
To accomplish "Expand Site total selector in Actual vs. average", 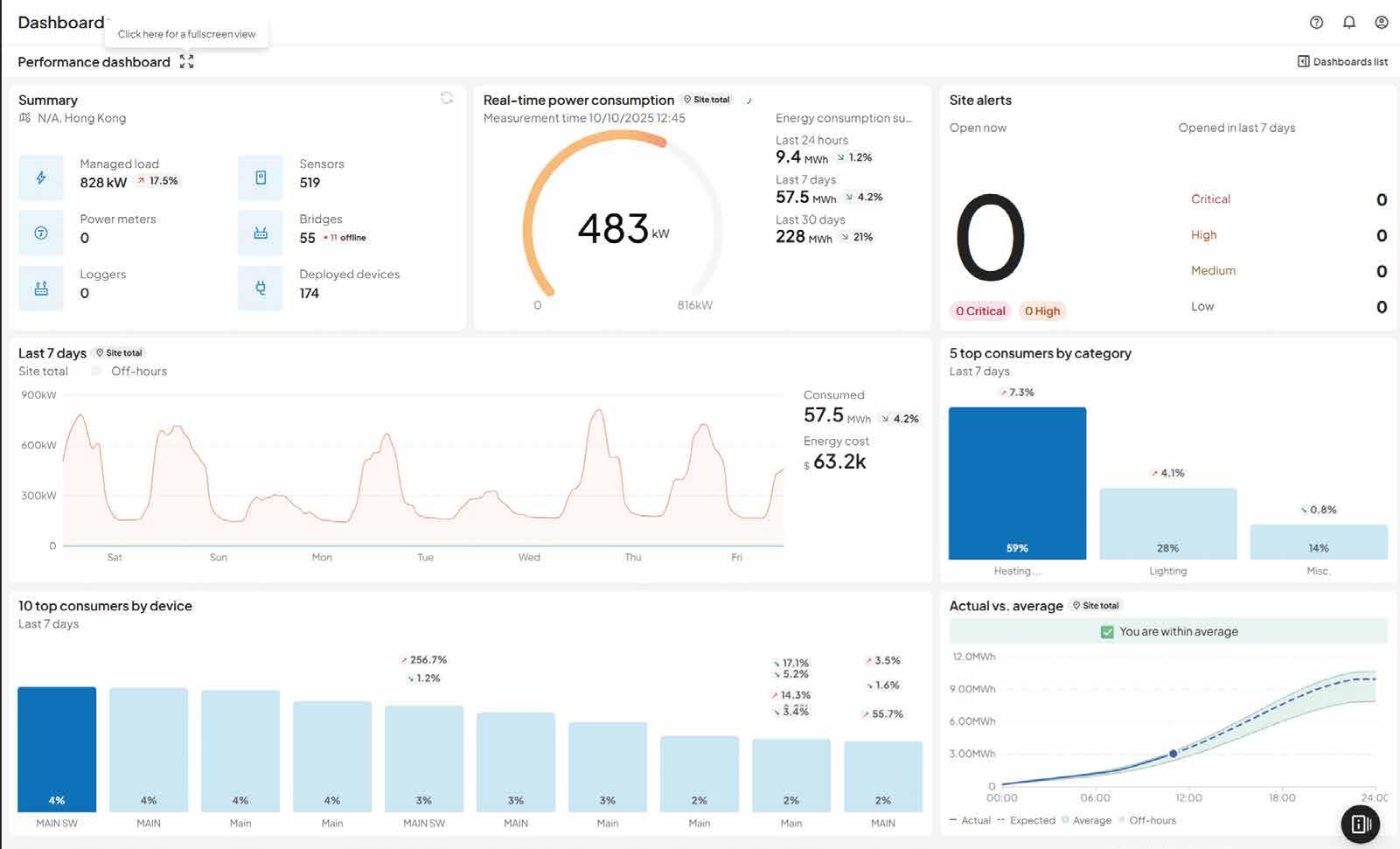I will coord(1096,605).
